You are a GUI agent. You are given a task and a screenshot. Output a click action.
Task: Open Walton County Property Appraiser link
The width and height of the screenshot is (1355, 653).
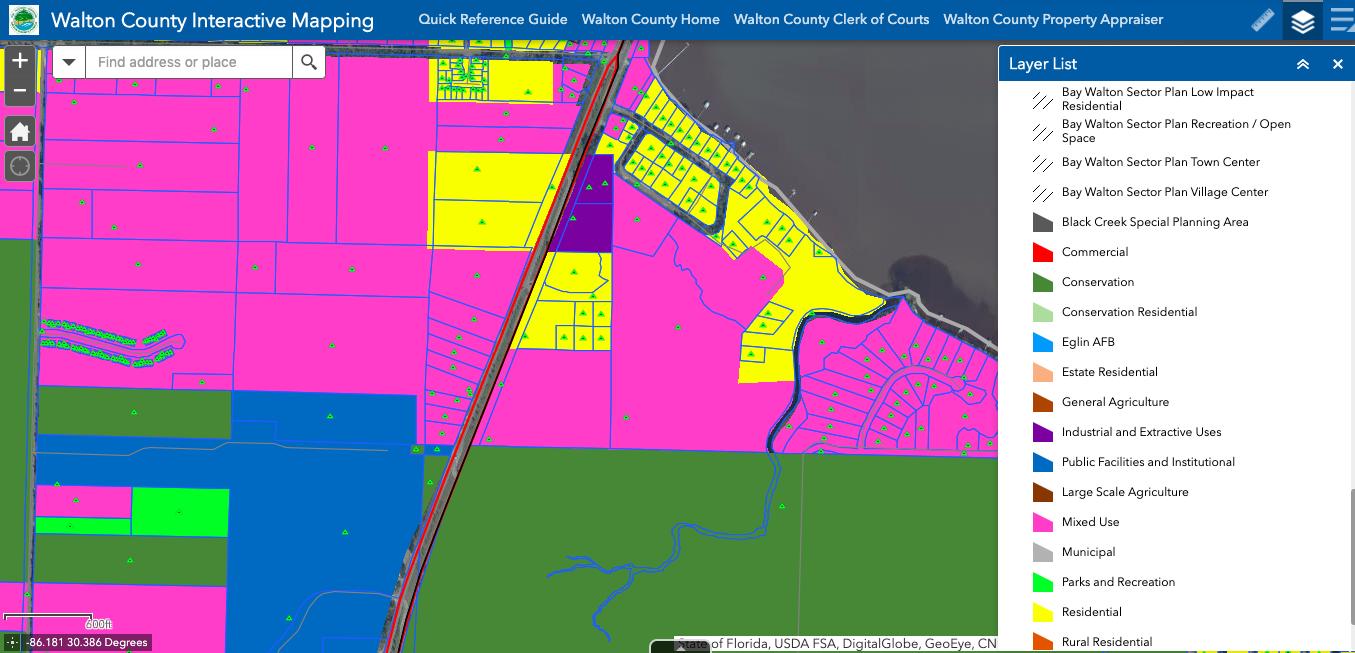pos(1053,20)
